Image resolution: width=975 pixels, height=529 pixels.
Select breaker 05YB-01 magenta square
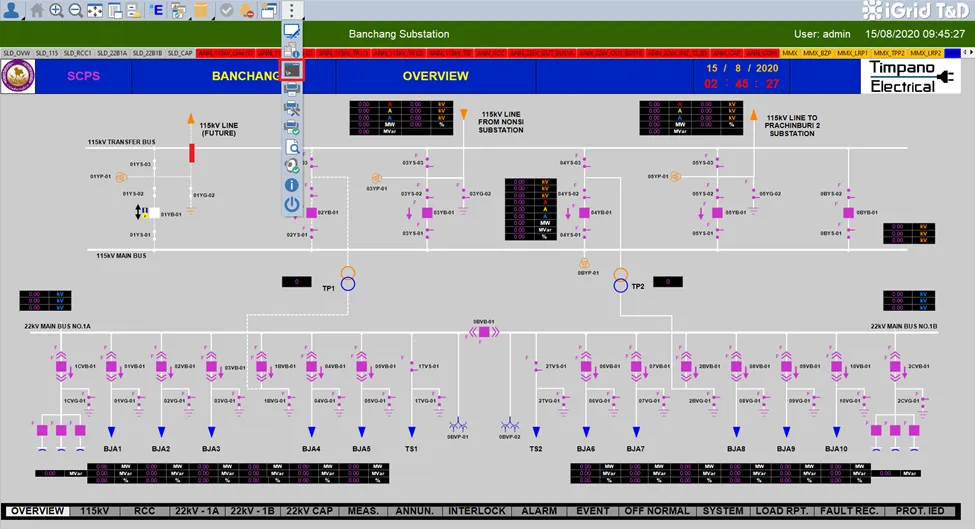pos(717,213)
